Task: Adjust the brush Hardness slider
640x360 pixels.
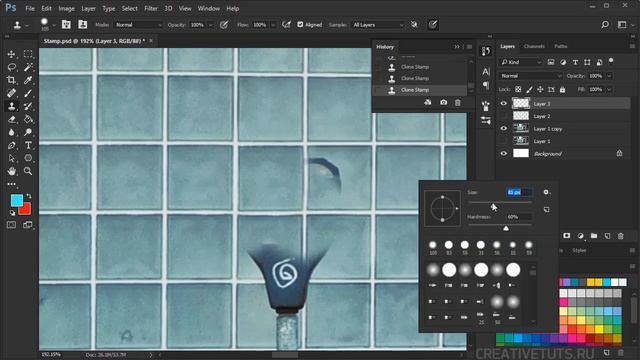Action: tap(506, 228)
